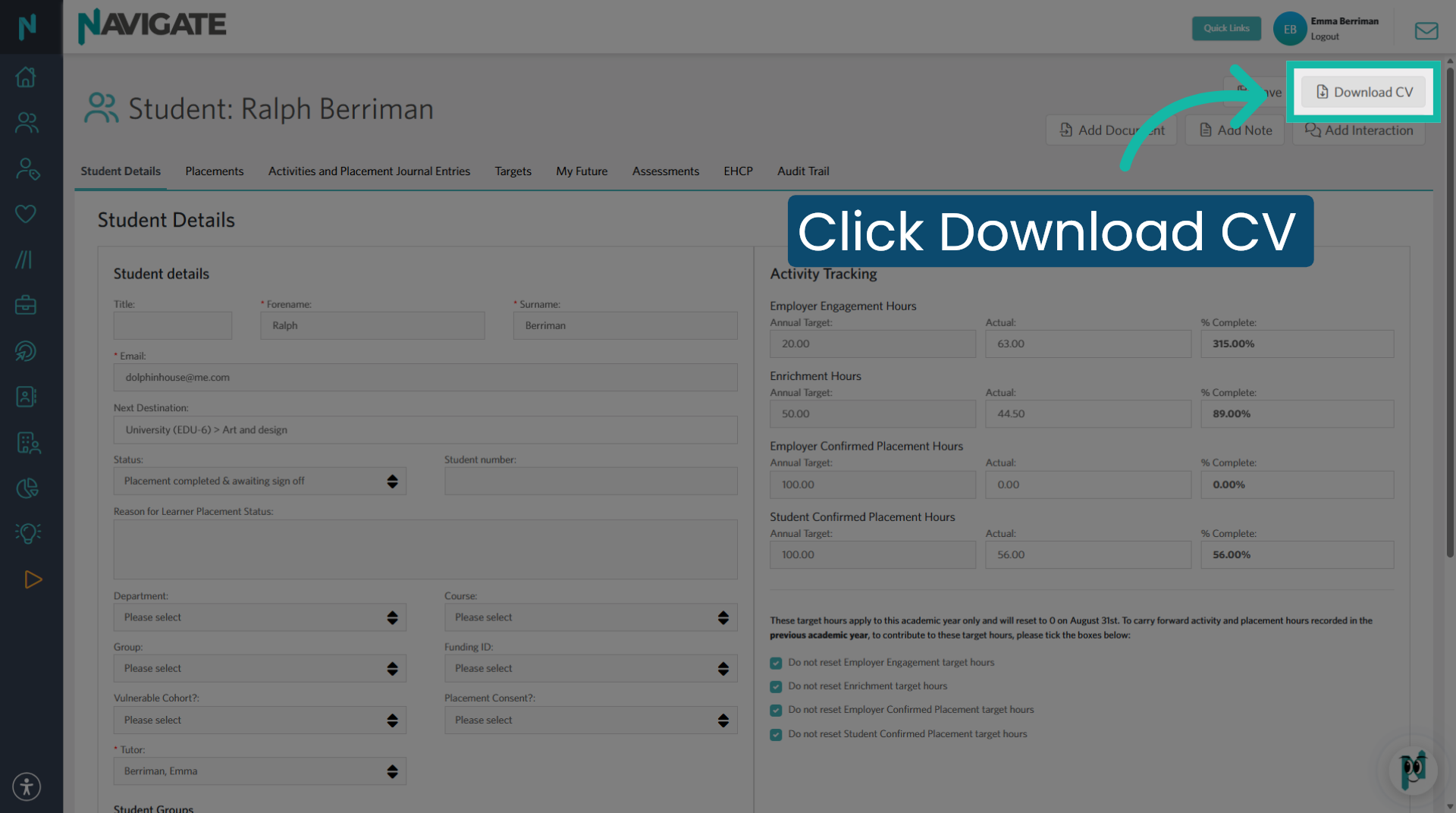Click Employer Engagement % Complete value 315.00%
Image resolution: width=1456 pixels, height=813 pixels.
pos(1297,344)
